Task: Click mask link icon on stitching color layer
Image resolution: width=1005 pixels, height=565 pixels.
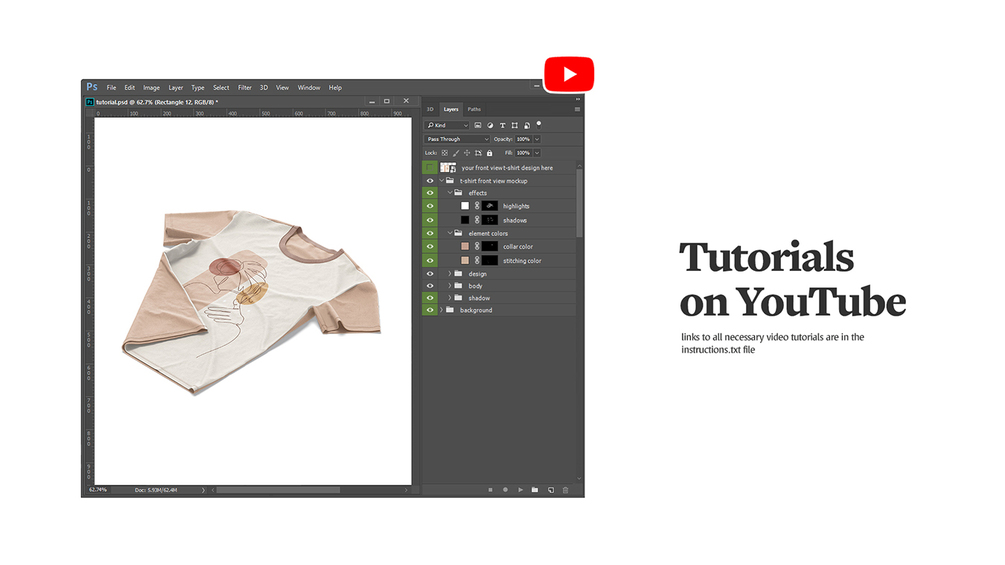Action: [x=477, y=261]
